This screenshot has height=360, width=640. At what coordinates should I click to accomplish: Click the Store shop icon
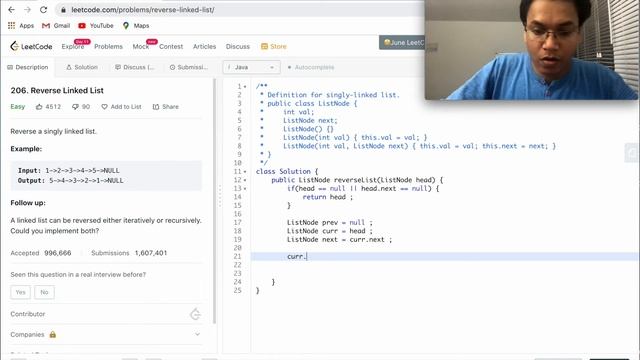tap(264, 46)
